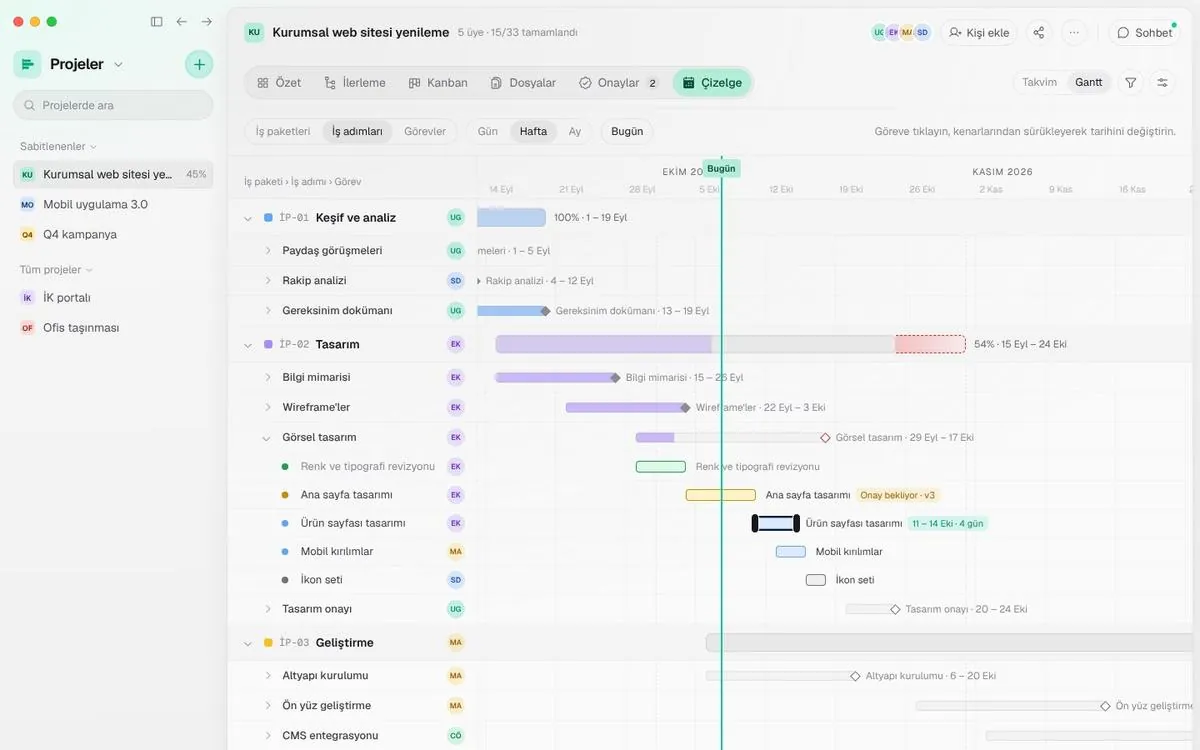
Task: Open the Sohbet chat button
Action: [x=1144, y=32]
